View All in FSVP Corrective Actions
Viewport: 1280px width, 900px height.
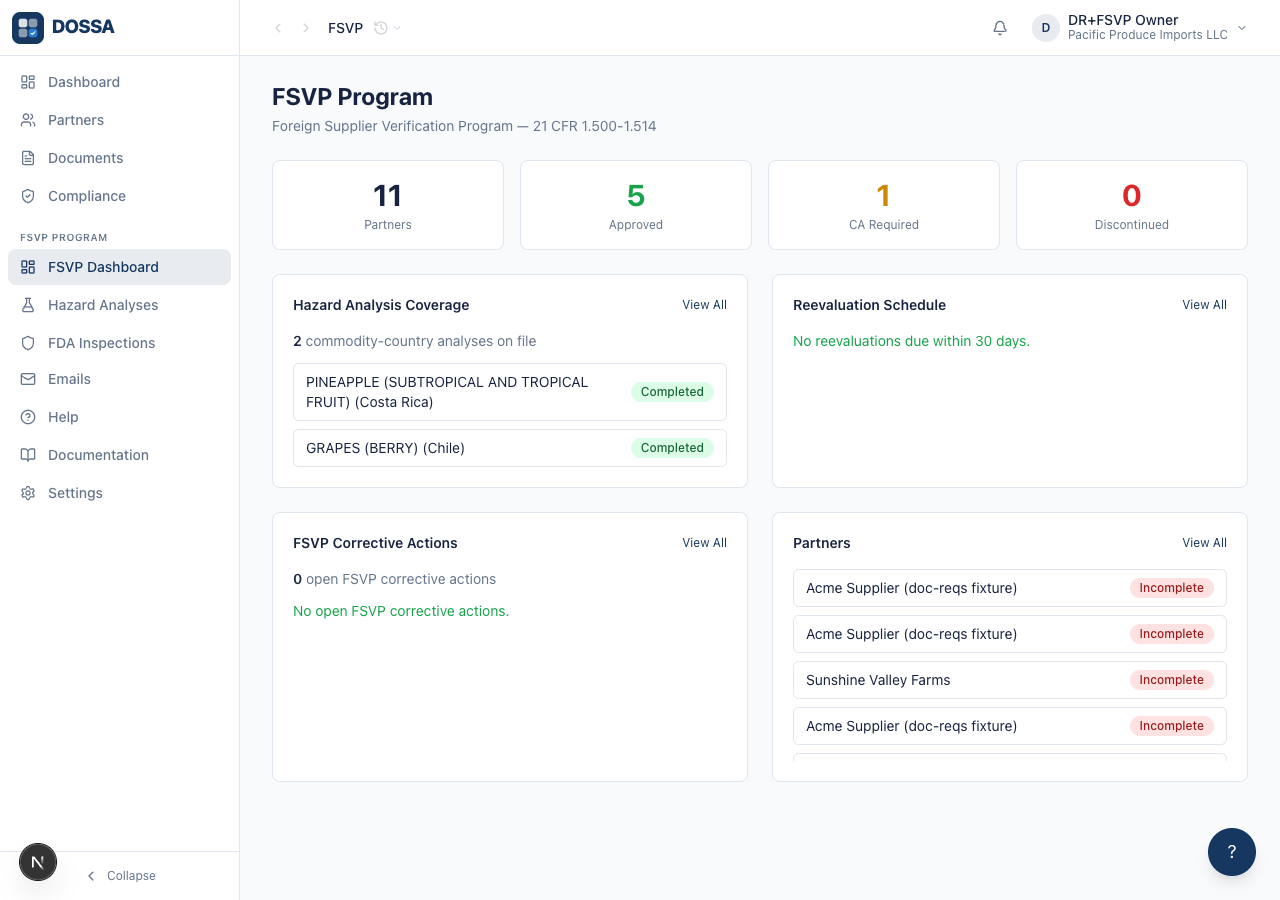click(x=704, y=543)
